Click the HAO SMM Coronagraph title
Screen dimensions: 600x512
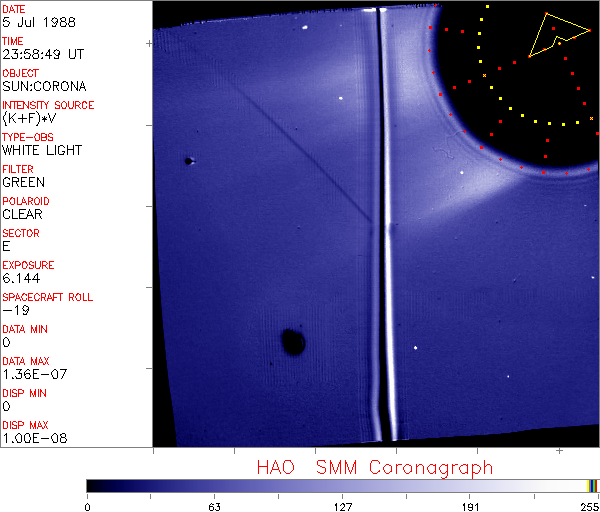click(375, 468)
